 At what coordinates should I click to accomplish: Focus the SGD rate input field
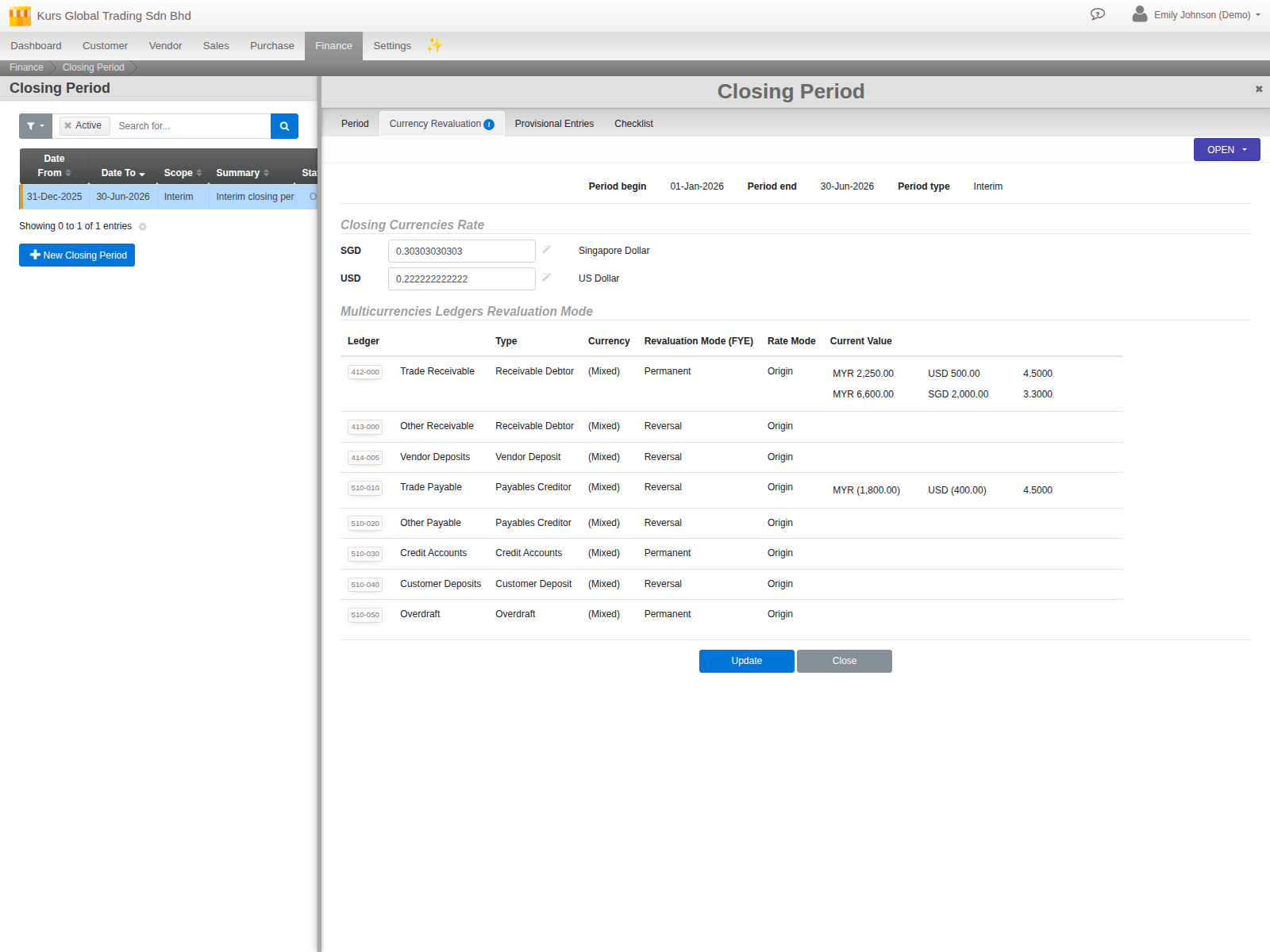462,251
